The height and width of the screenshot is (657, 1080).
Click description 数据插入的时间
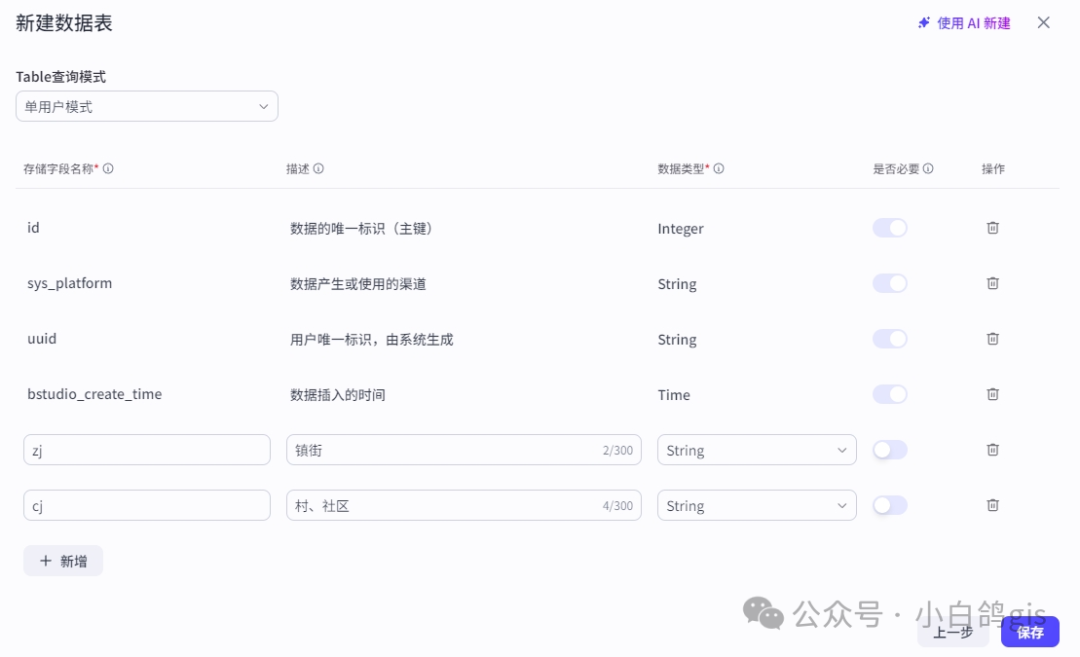pos(338,395)
